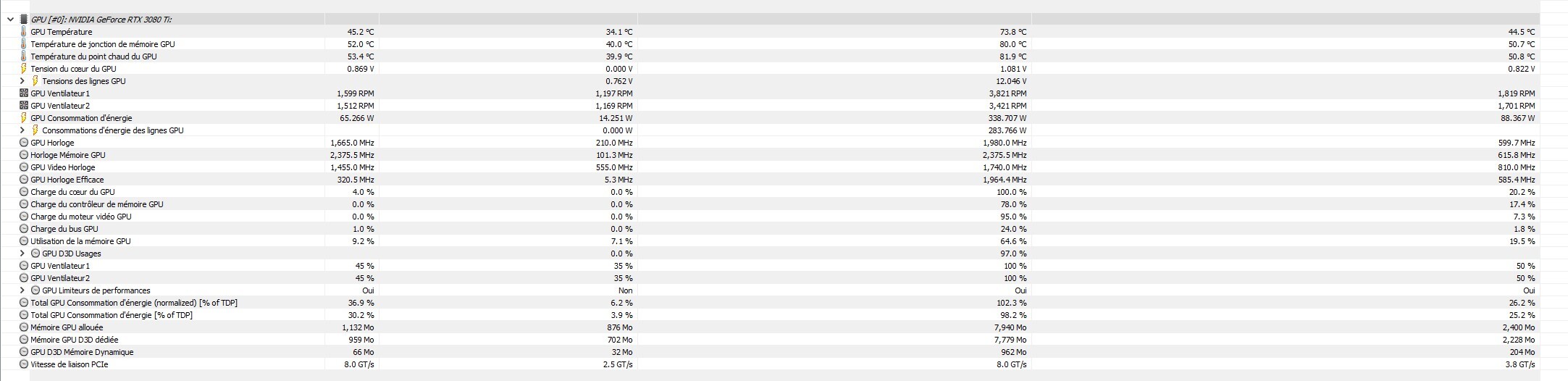Click the GPU chip icon for RTX 3080 Ti
The image size is (1568, 381).
click(24, 20)
